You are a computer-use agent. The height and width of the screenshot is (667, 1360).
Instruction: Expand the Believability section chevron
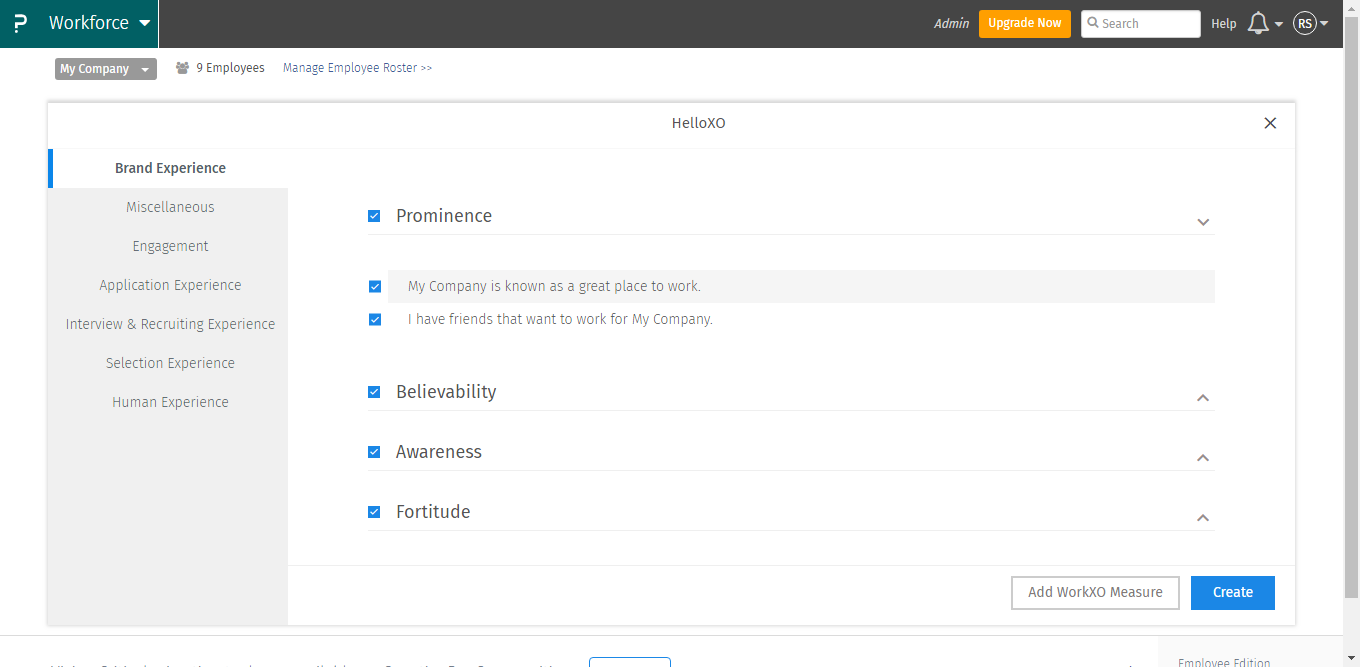click(x=1203, y=398)
